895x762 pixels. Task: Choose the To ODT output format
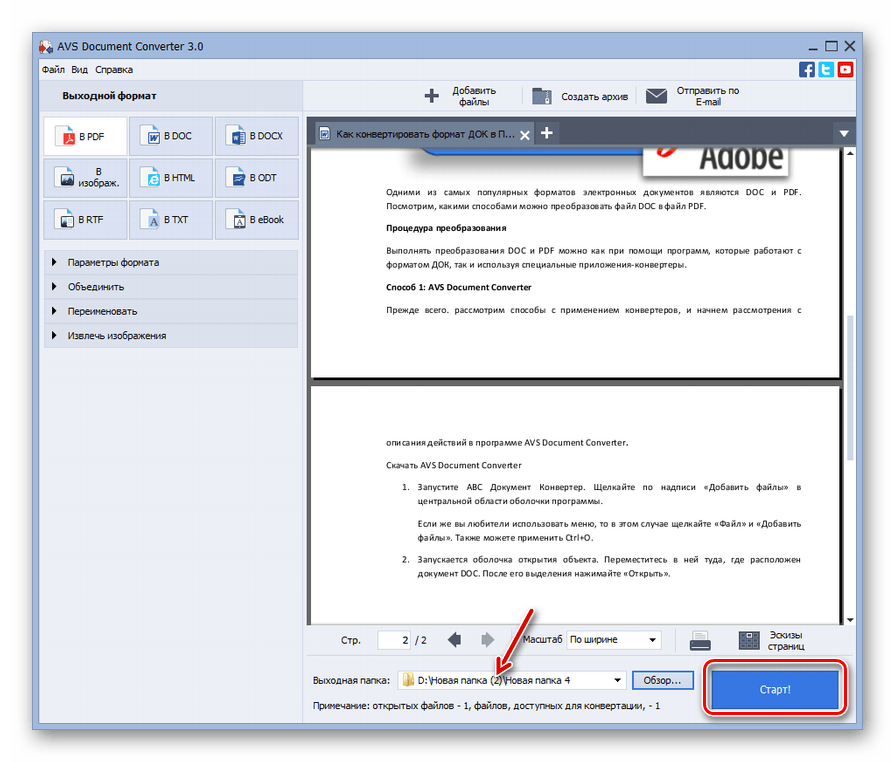[257, 178]
